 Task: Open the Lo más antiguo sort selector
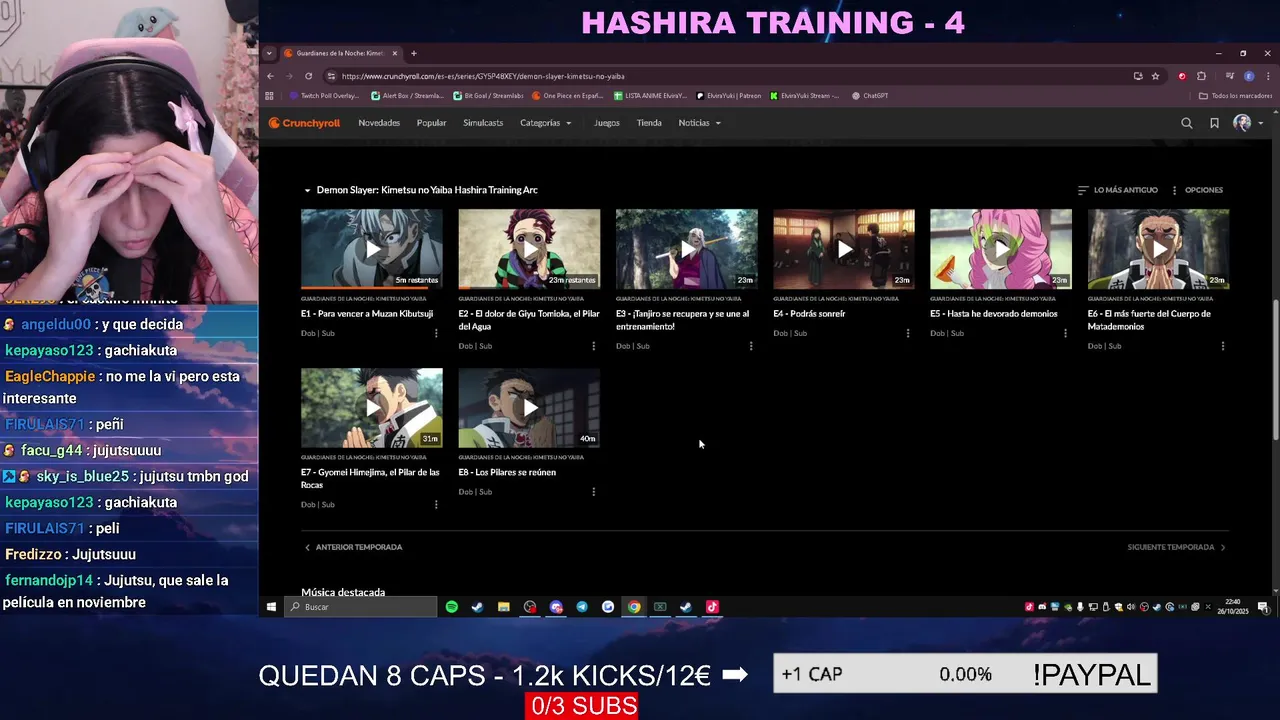pyautogui.click(x=1117, y=190)
